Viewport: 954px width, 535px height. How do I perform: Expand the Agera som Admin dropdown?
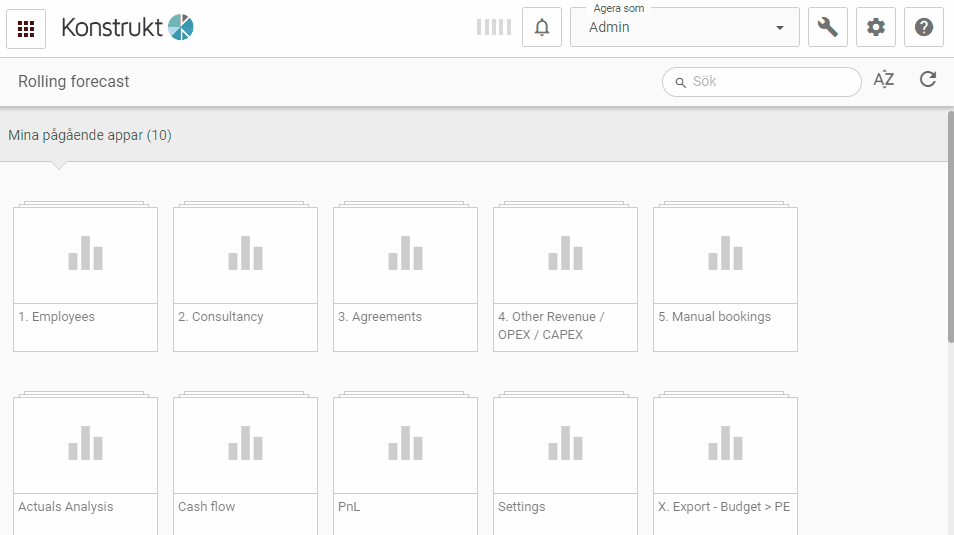pos(685,28)
